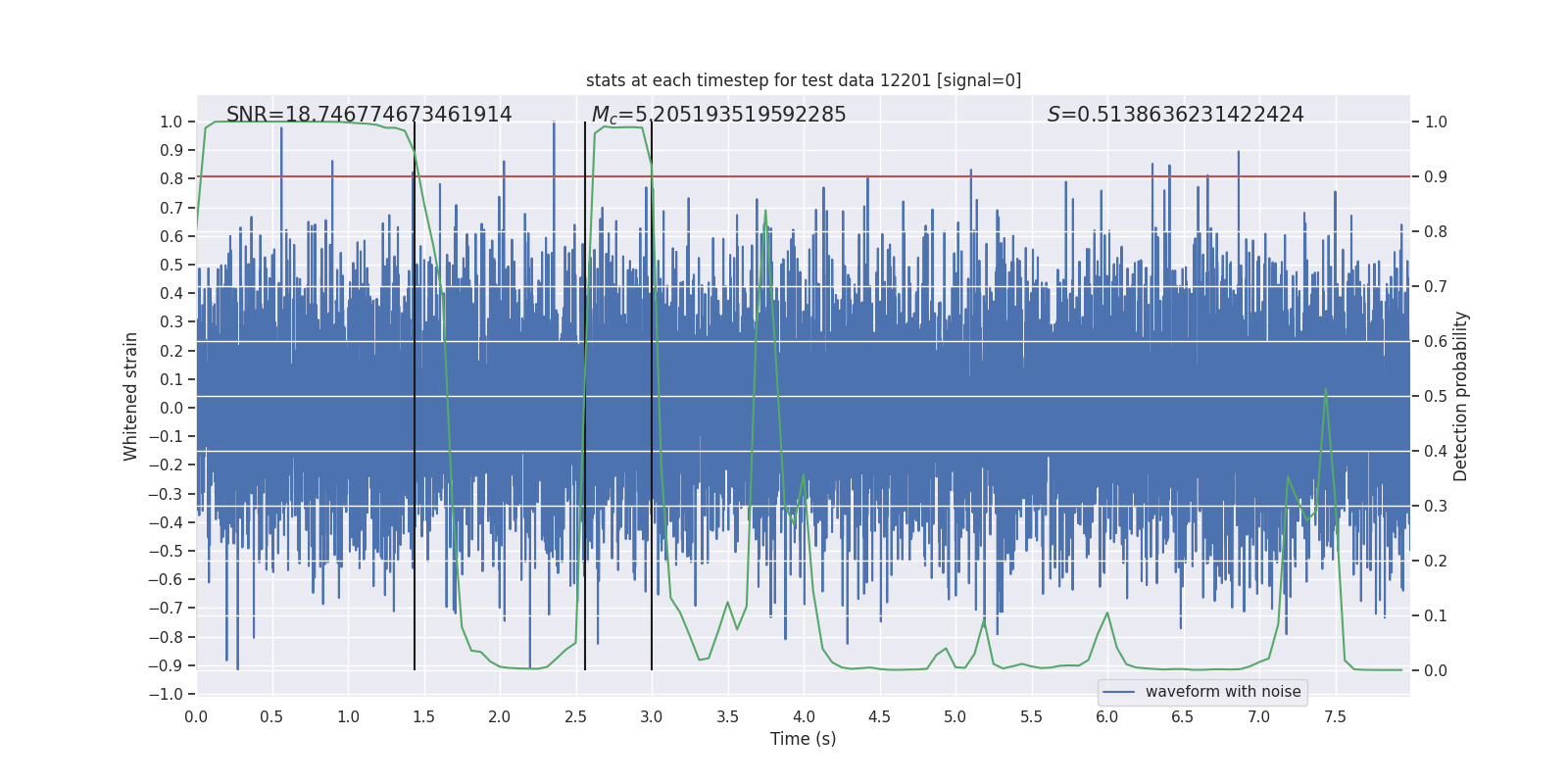Click the red horizontal threshold line
This screenshot has height=784, width=1568.
coord(980,176)
